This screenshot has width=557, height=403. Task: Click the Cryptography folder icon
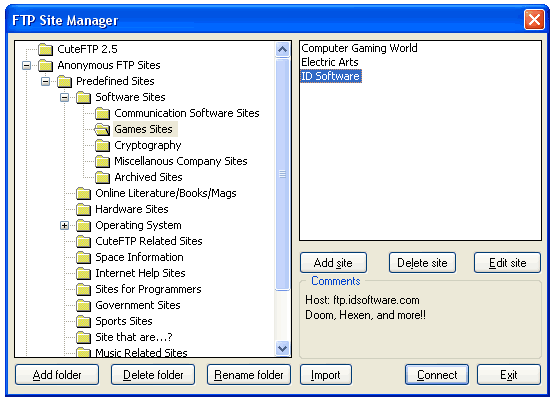pos(102,145)
